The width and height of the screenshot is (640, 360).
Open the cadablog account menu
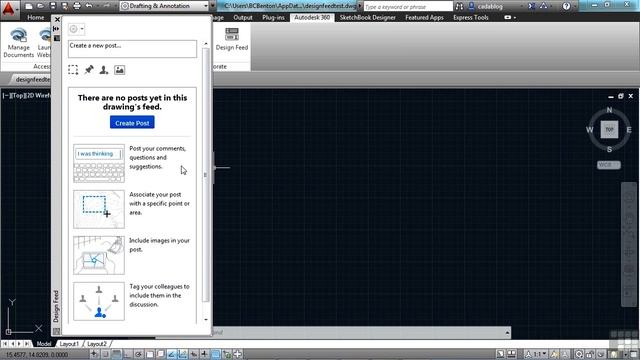pyautogui.click(x=490, y=7)
